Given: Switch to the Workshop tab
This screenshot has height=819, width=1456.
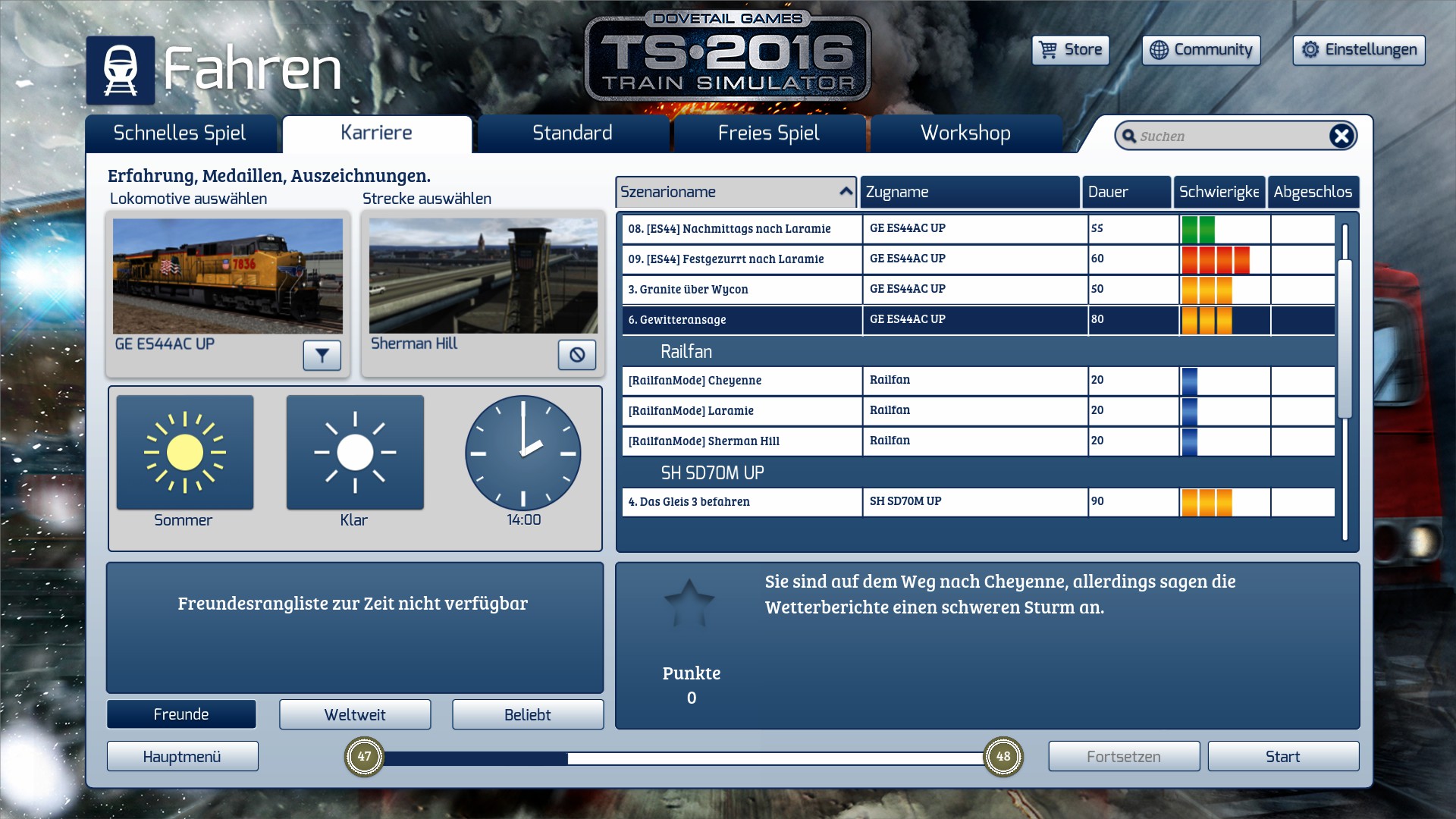Looking at the screenshot, I should coord(965,133).
